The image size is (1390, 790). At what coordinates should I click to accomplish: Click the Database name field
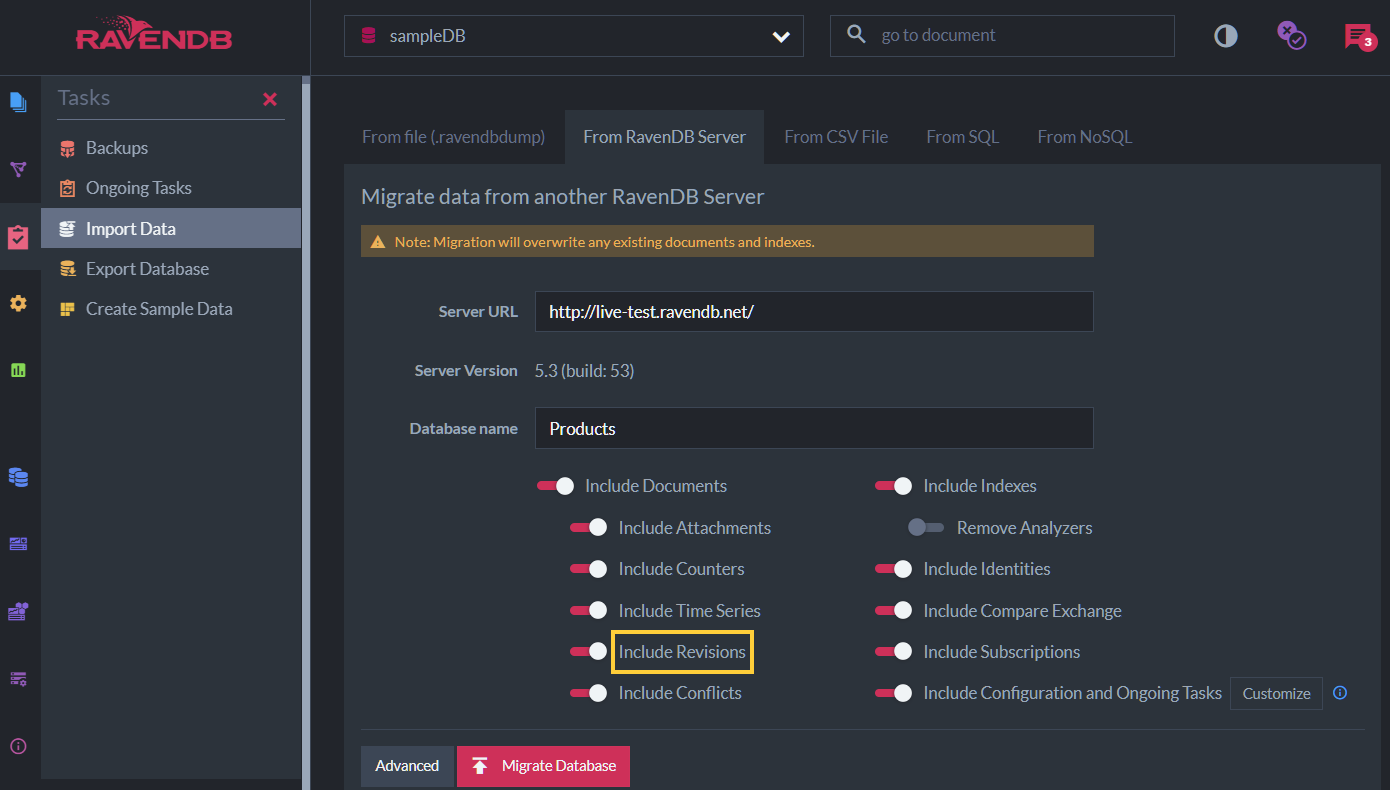814,428
